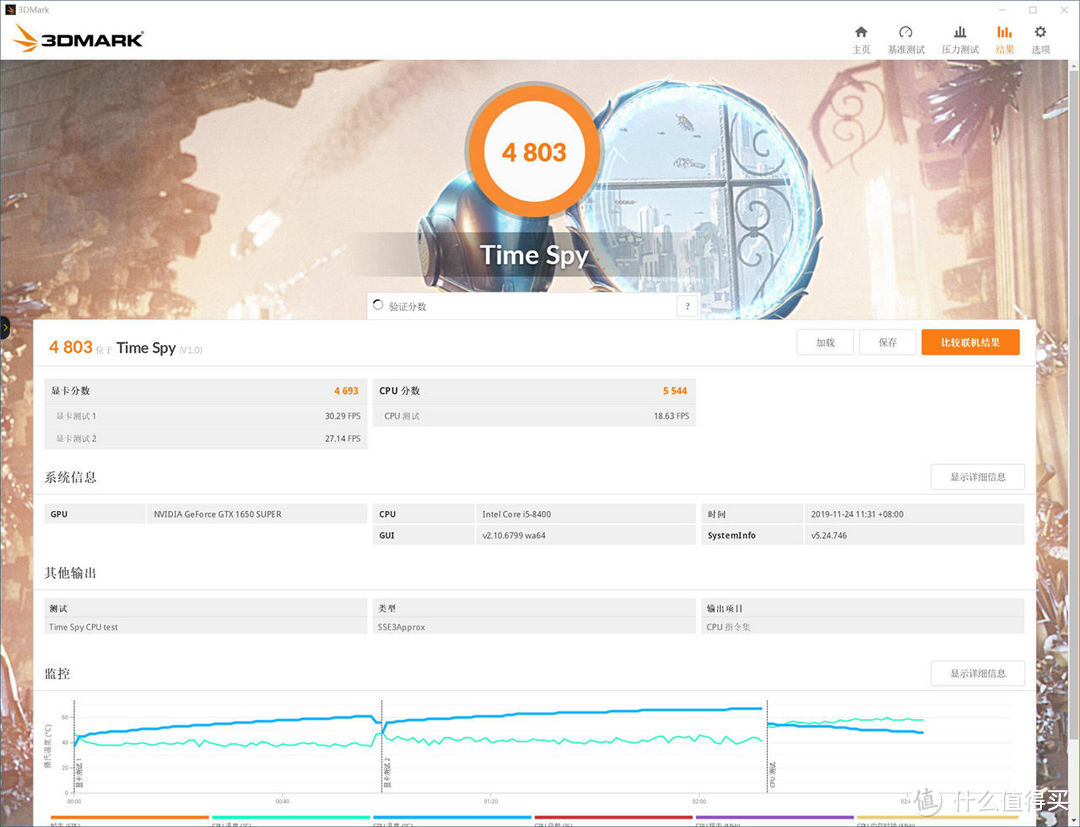1080x827 pixels.
Task: Click the 保存 save button
Action: [x=887, y=342]
